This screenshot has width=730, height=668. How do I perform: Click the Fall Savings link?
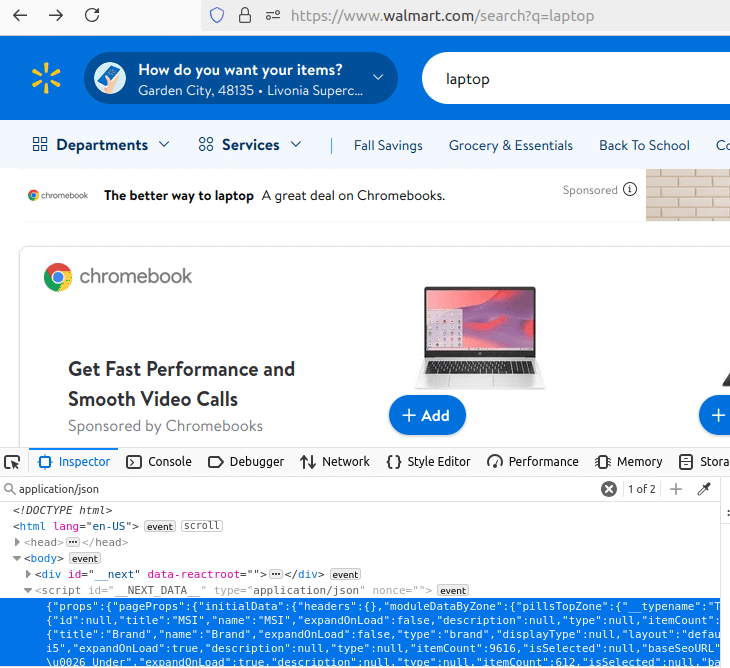click(x=388, y=145)
